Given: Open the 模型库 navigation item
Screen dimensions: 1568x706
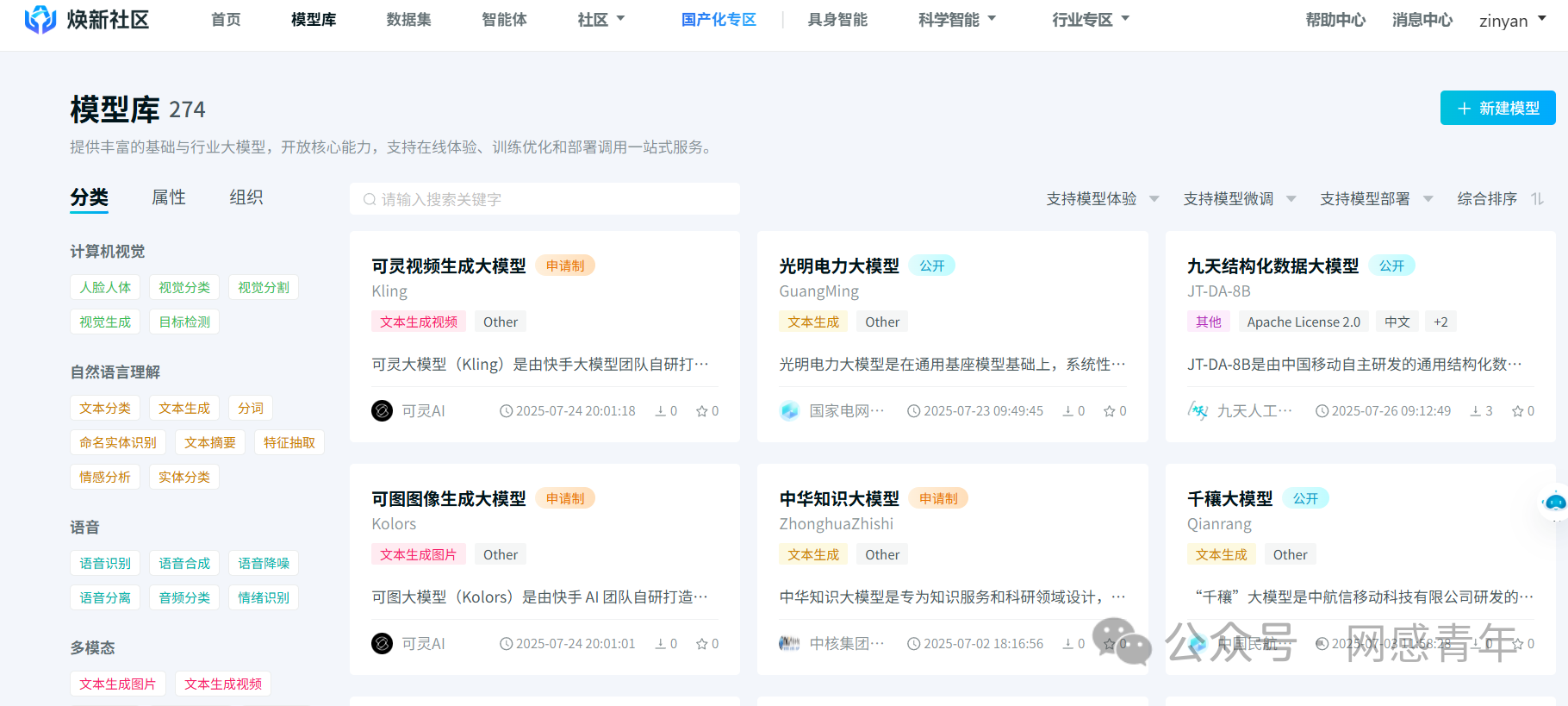Looking at the screenshot, I should (314, 19).
